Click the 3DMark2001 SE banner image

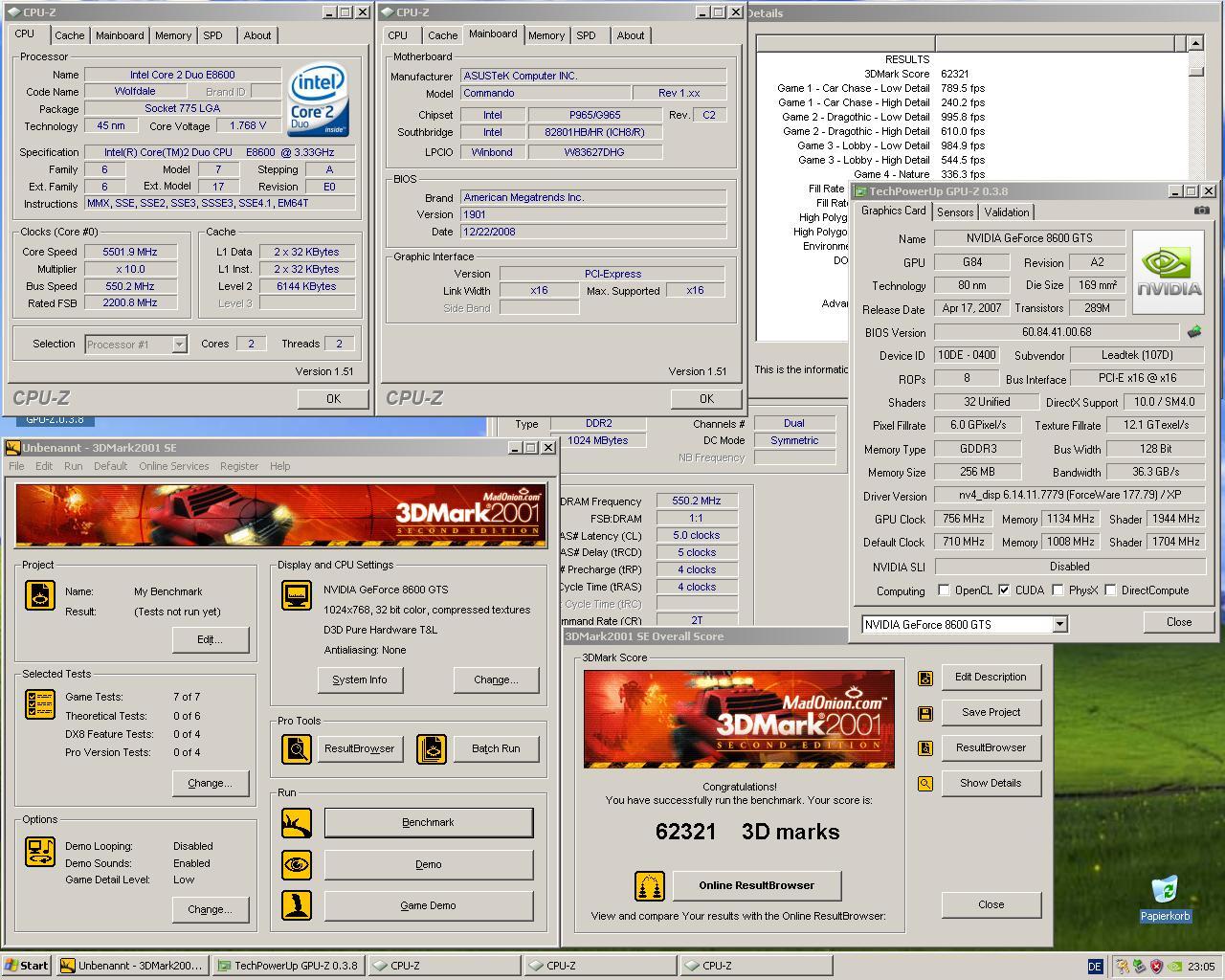click(281, 515)
